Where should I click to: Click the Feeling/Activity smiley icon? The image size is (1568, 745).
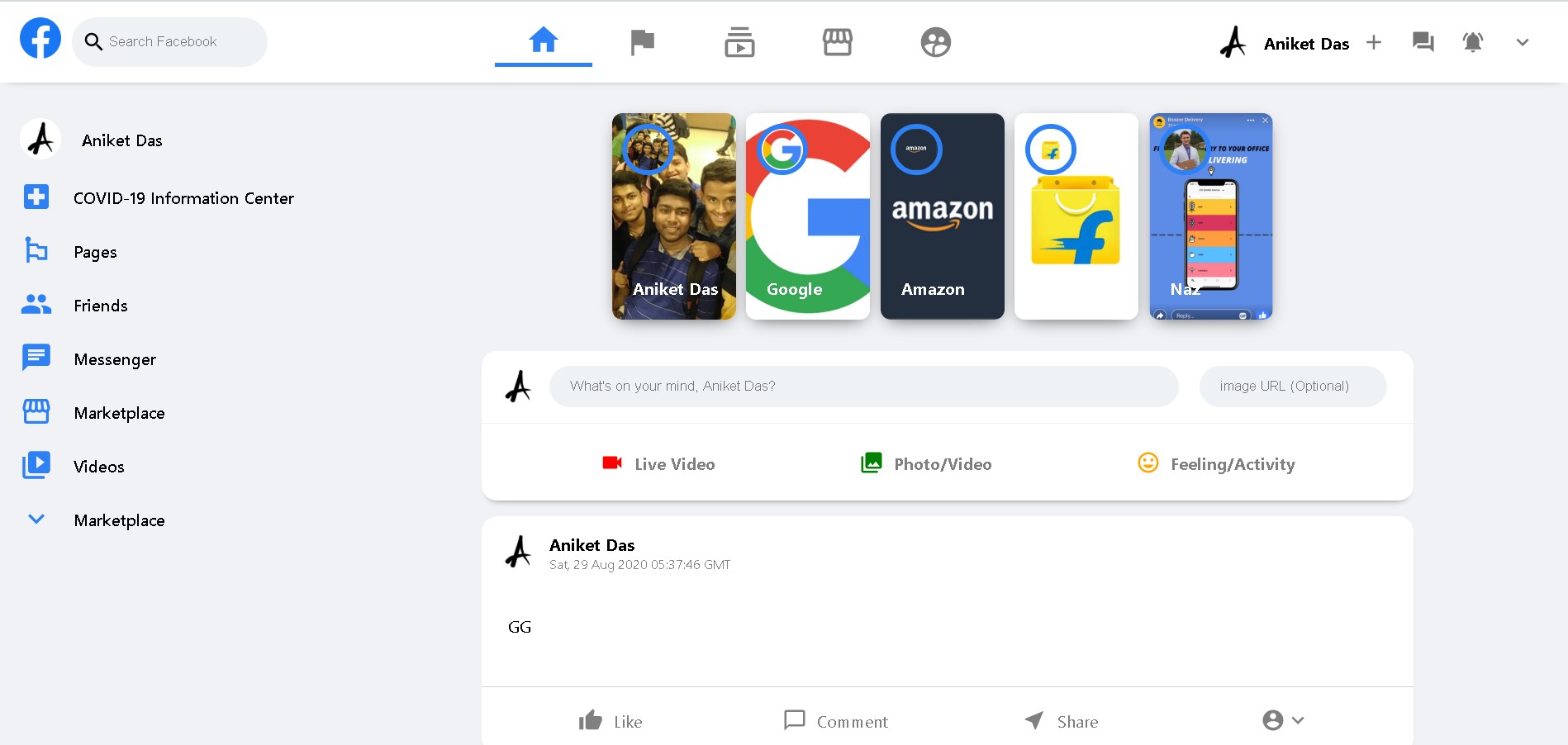[x=1148, y=463]
